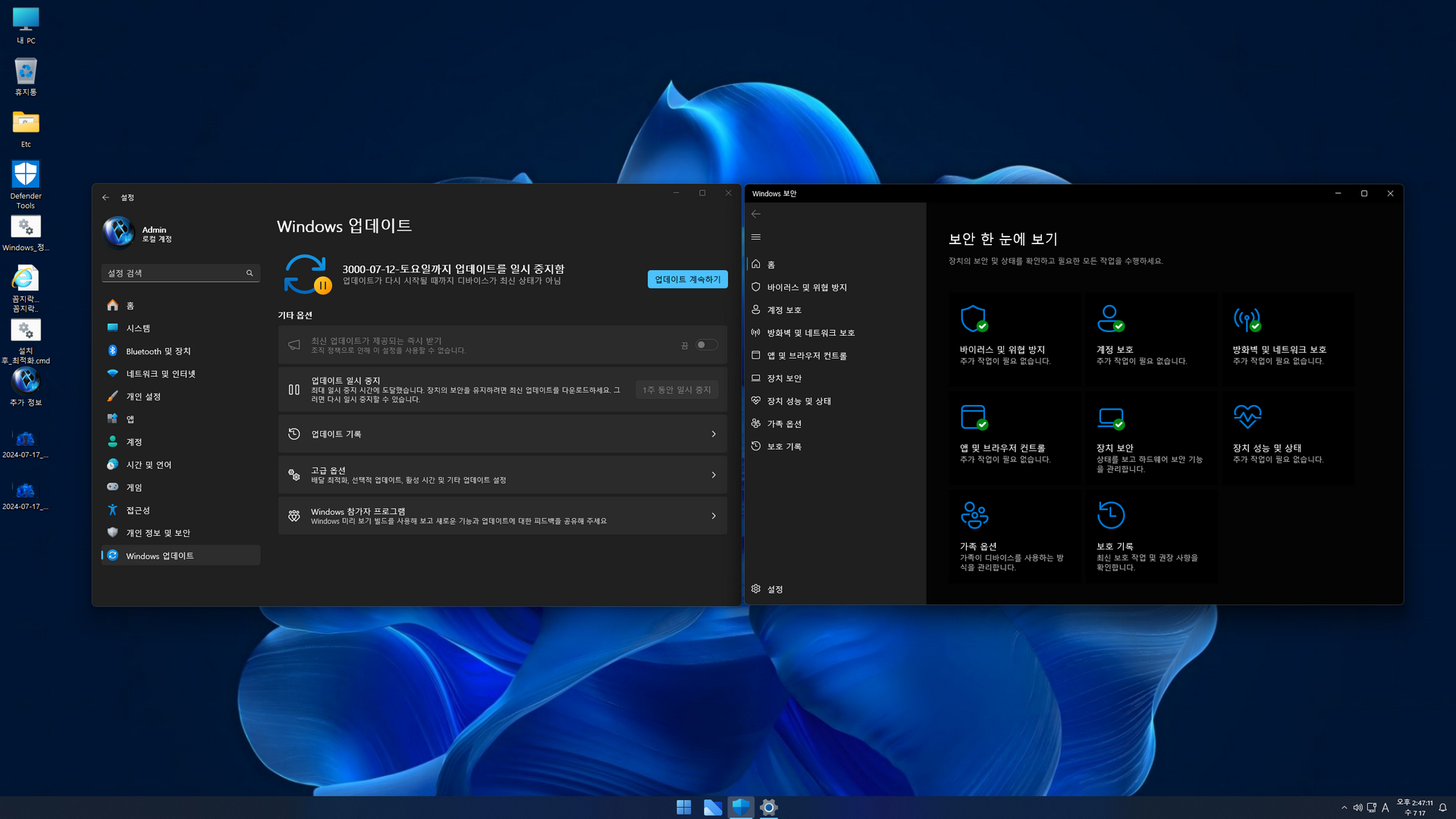The image size is (1456, 819).
Task: Open pause for 1 week dropdown
Action: coord(676,390)
